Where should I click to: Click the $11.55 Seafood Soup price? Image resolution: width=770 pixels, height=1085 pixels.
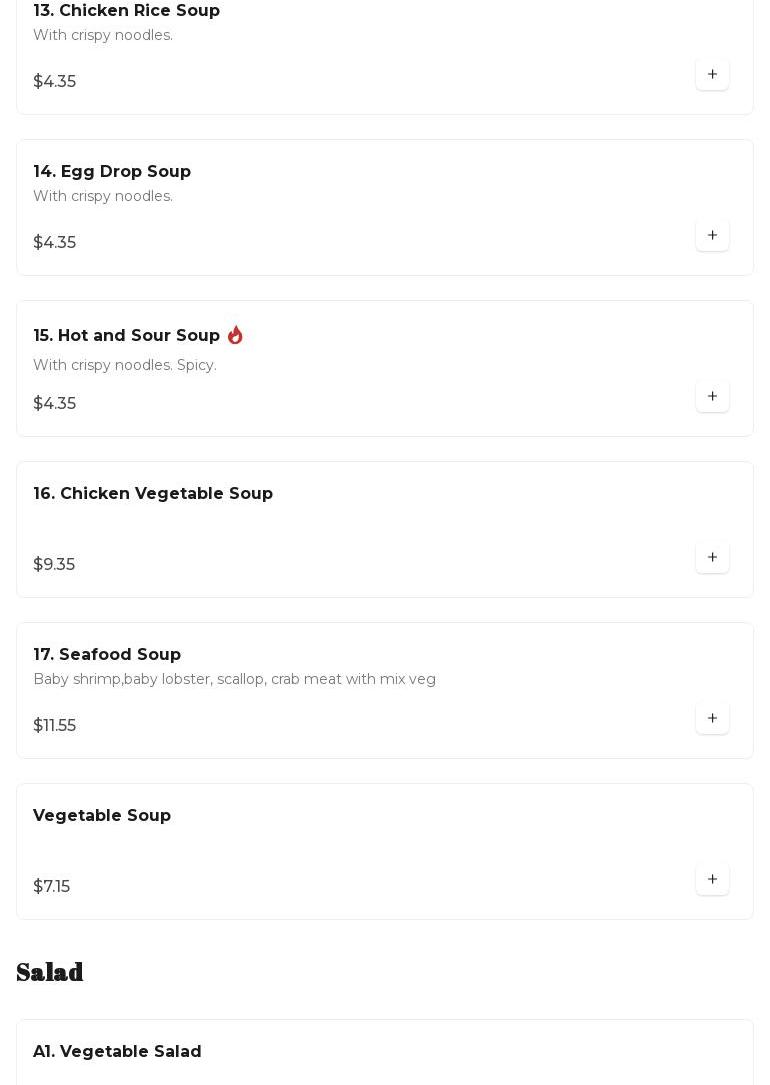tap(55, 725)
